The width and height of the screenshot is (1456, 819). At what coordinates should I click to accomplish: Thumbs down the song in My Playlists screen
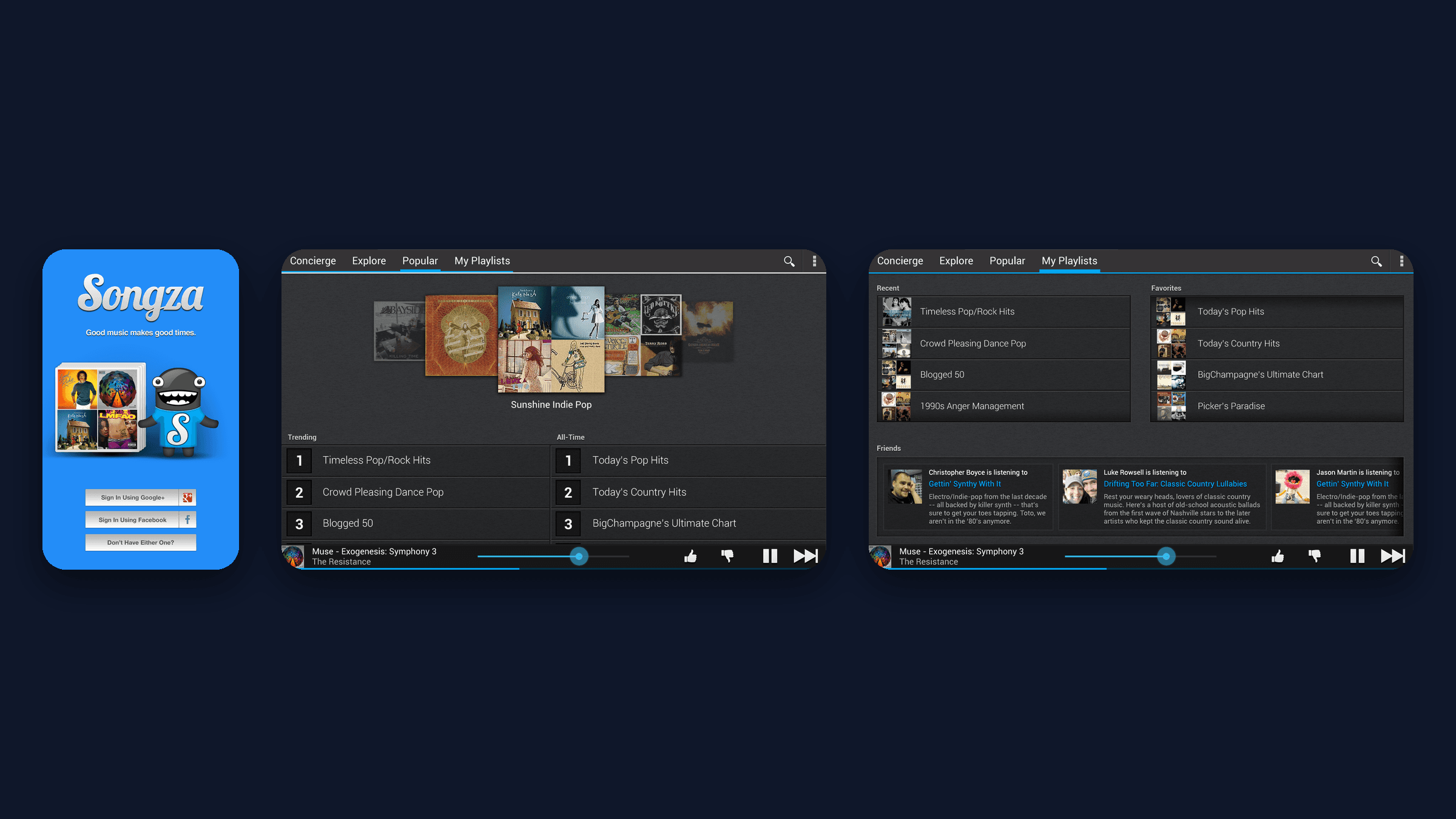click(1315, 556)
